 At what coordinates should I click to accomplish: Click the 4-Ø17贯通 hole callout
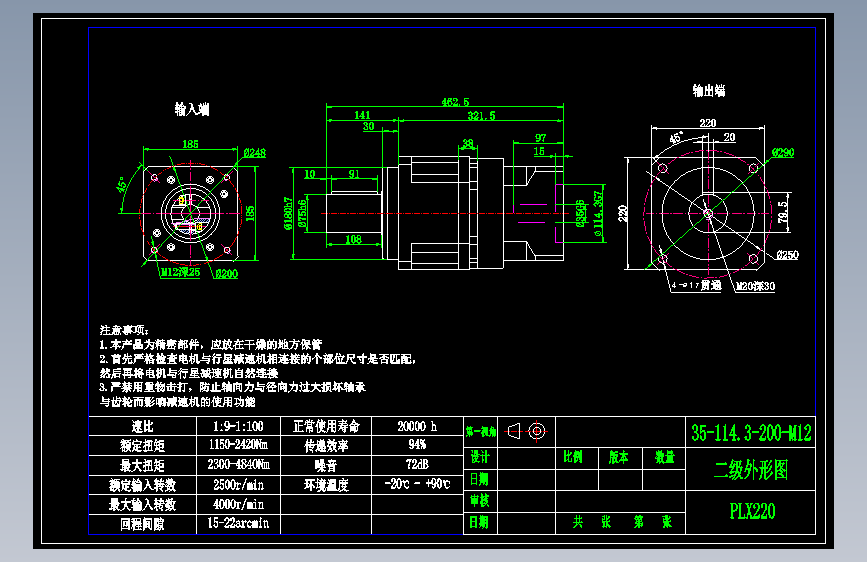tap(696, 285)
